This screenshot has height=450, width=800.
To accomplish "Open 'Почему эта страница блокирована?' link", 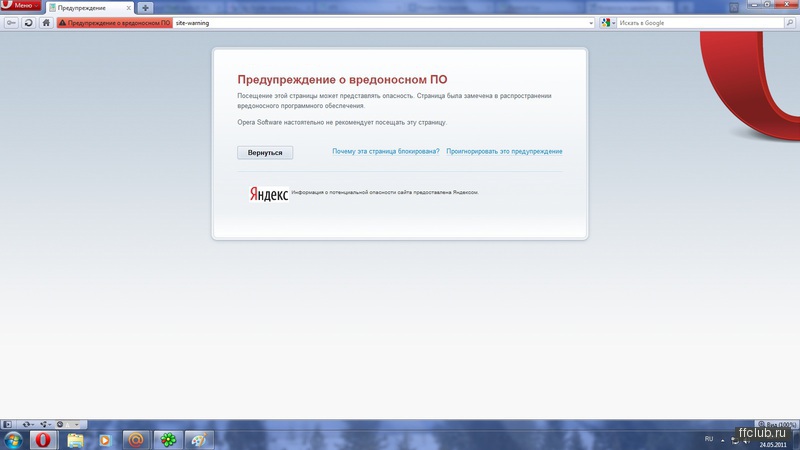I will [386, 152].
